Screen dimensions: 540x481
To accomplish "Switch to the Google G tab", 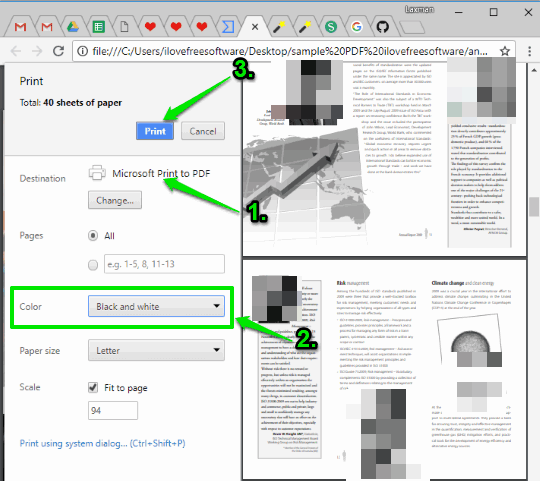I will [356, 27].
